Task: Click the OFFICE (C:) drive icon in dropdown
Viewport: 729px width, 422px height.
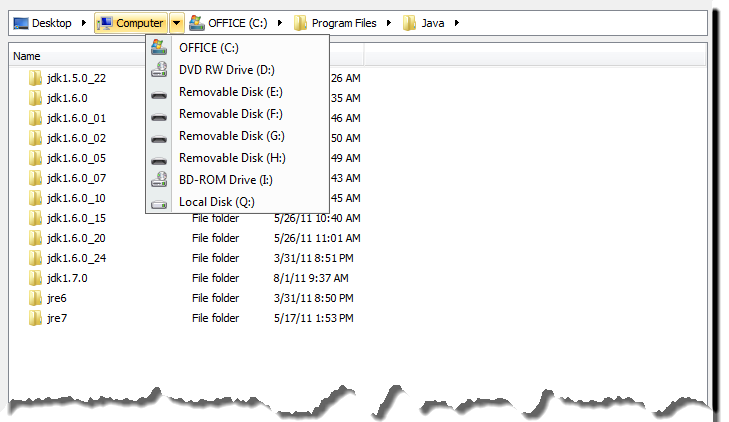Action: [159, 47]
